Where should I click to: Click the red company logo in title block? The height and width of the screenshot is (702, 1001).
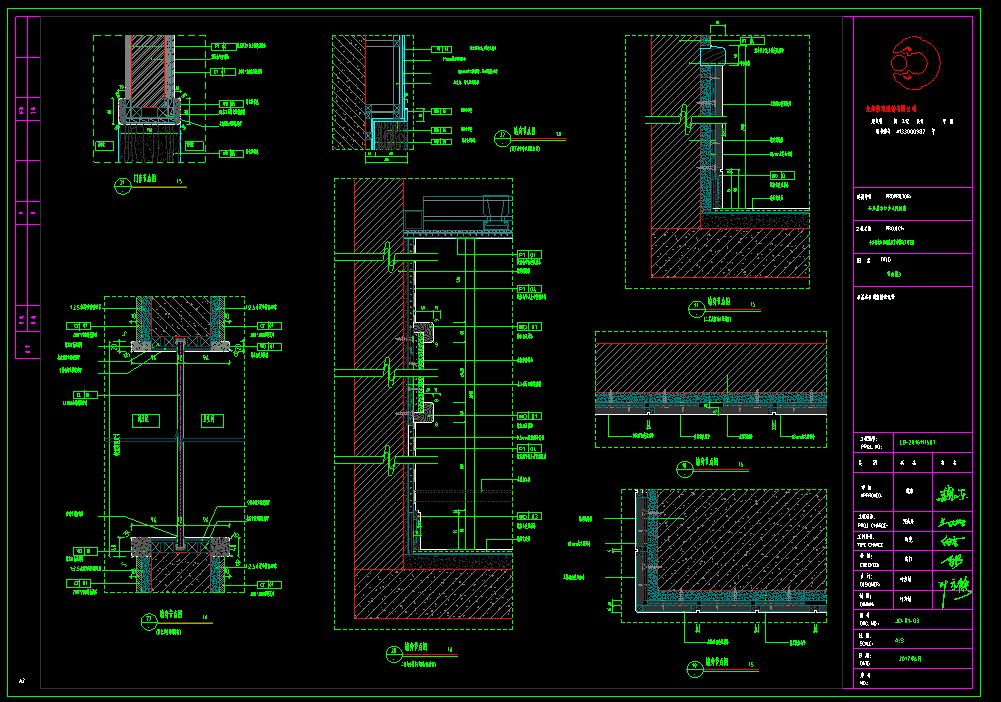(x=912, y=63)
